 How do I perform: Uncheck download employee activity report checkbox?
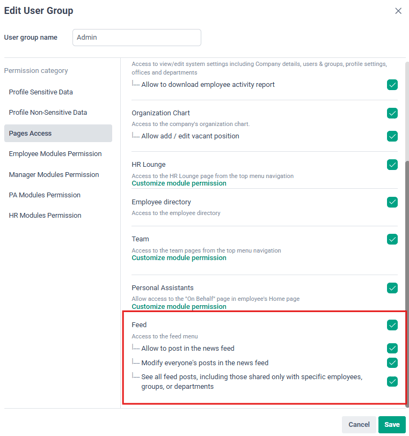point(392,85)
